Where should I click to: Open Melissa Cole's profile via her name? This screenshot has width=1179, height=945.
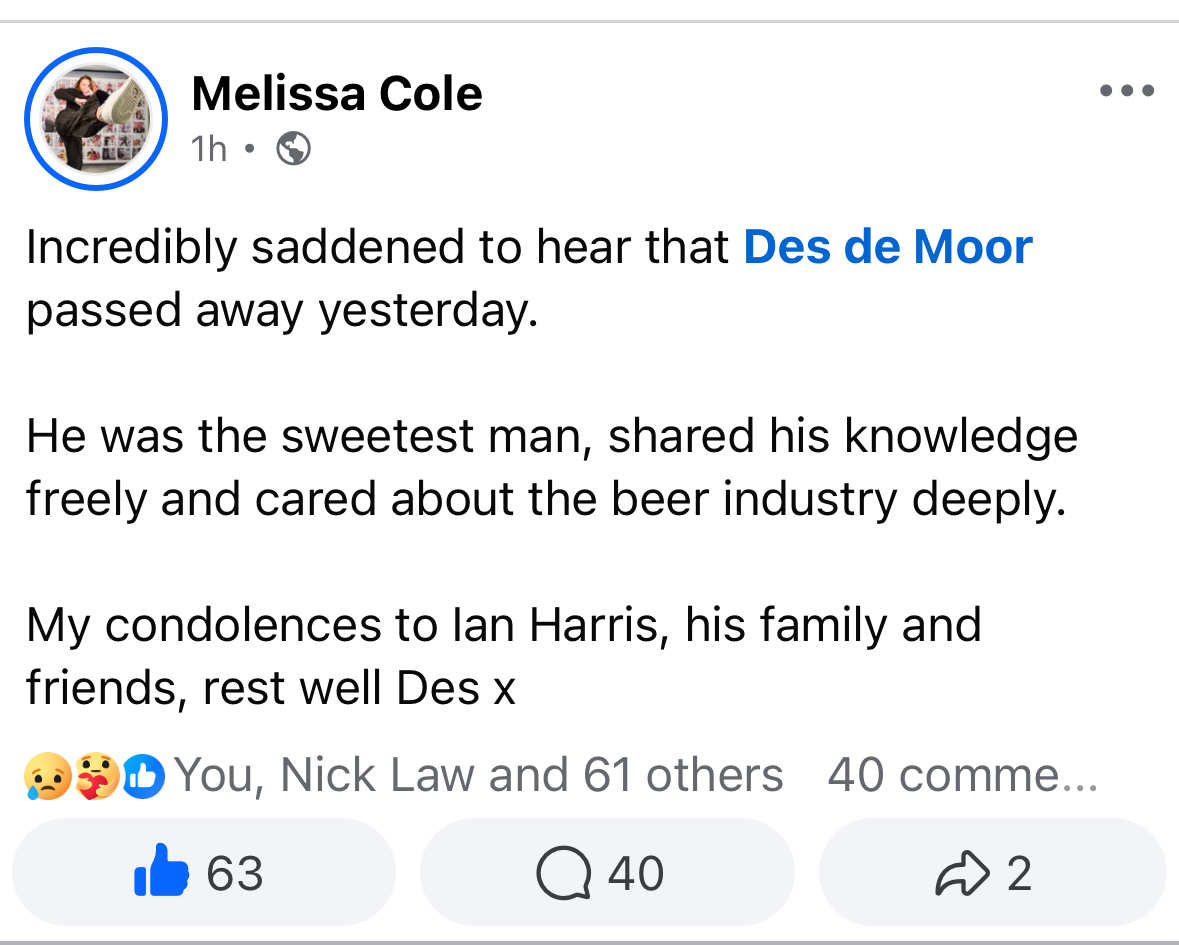tap(336, 94)
